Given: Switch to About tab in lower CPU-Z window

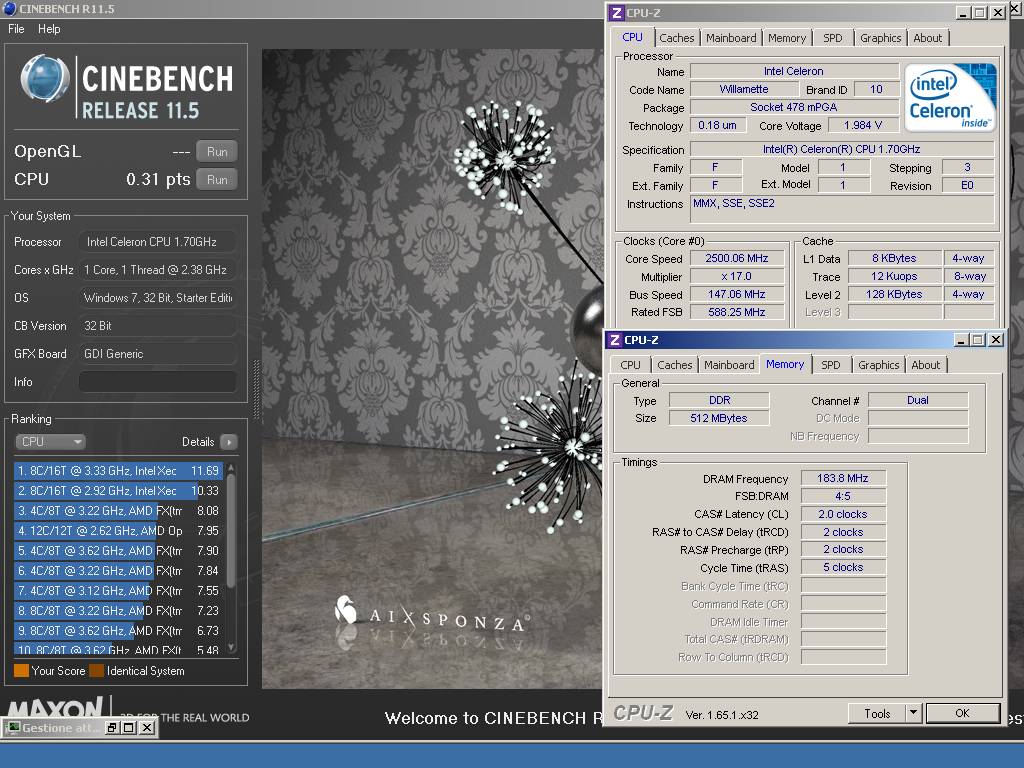Looking at the screenshot, I should (925, 365).
